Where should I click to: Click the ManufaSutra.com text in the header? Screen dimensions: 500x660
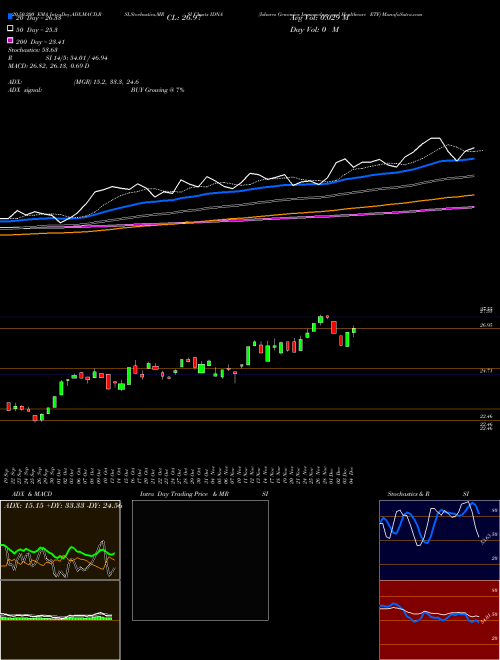[x=404, y=14]
